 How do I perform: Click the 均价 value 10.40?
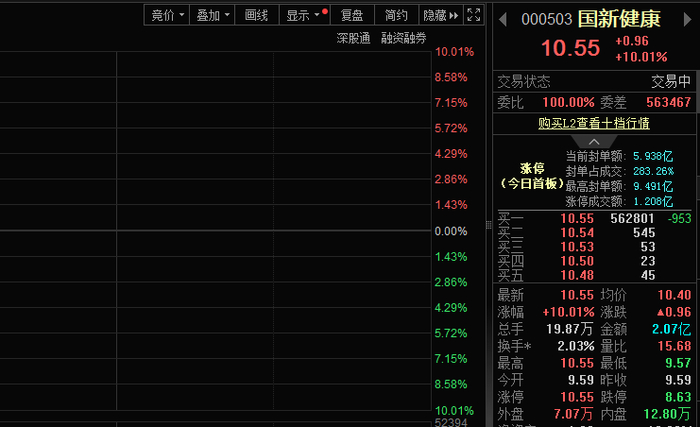click(x=674, y=295)
